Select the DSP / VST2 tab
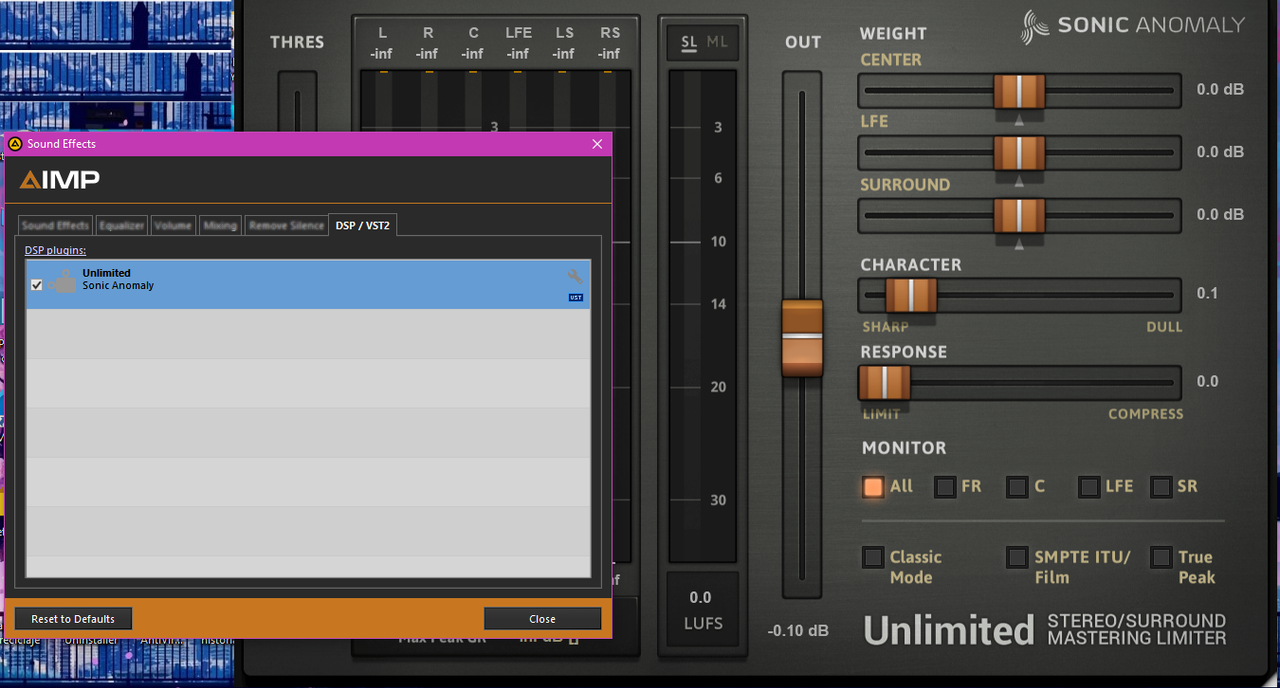This screenshot has width=1280, height=688. 363,225
